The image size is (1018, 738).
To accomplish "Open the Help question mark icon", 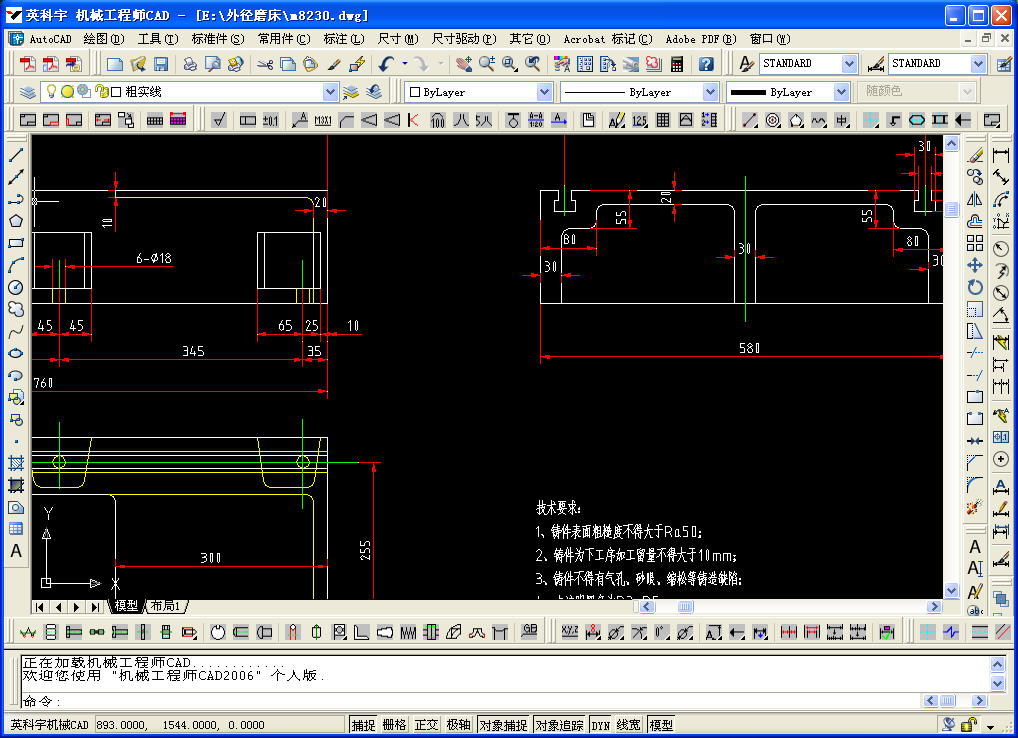I will (x=706, y=64).
